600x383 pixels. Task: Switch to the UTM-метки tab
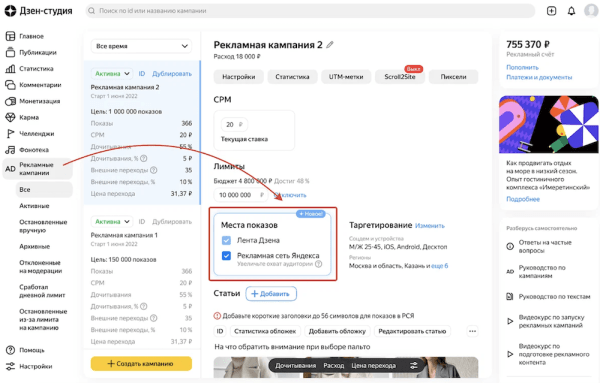point(346,77)
